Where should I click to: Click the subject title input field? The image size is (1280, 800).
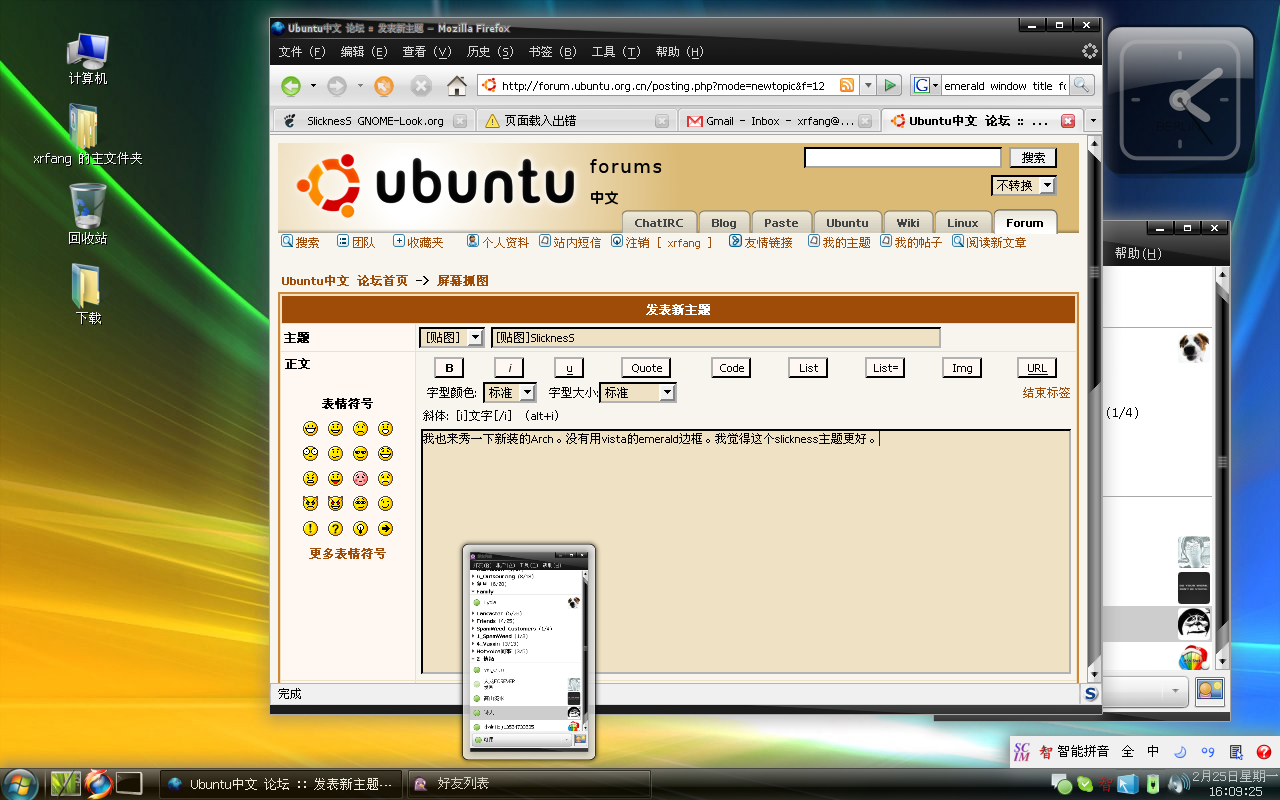click(x=716, y=338)
